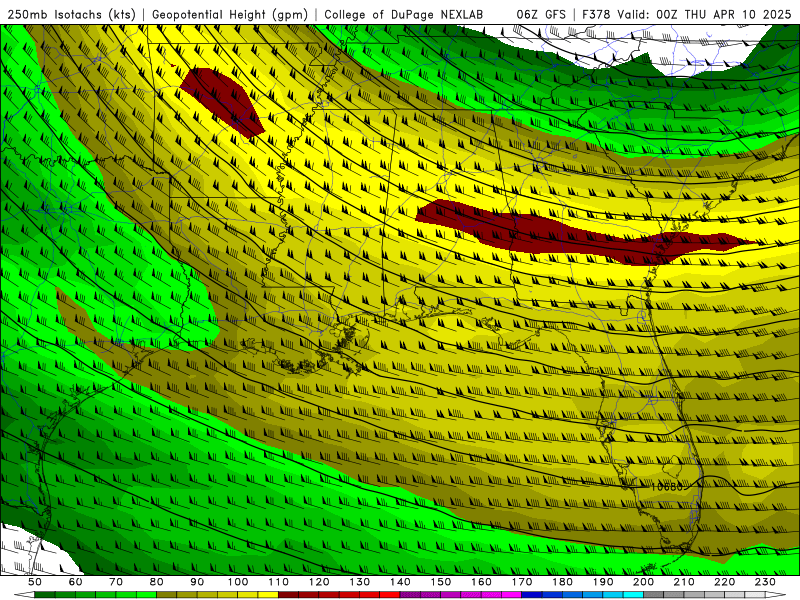800x600 pixels.
Task: Click the '90' value on the color scale
Action: pos(197,582)
